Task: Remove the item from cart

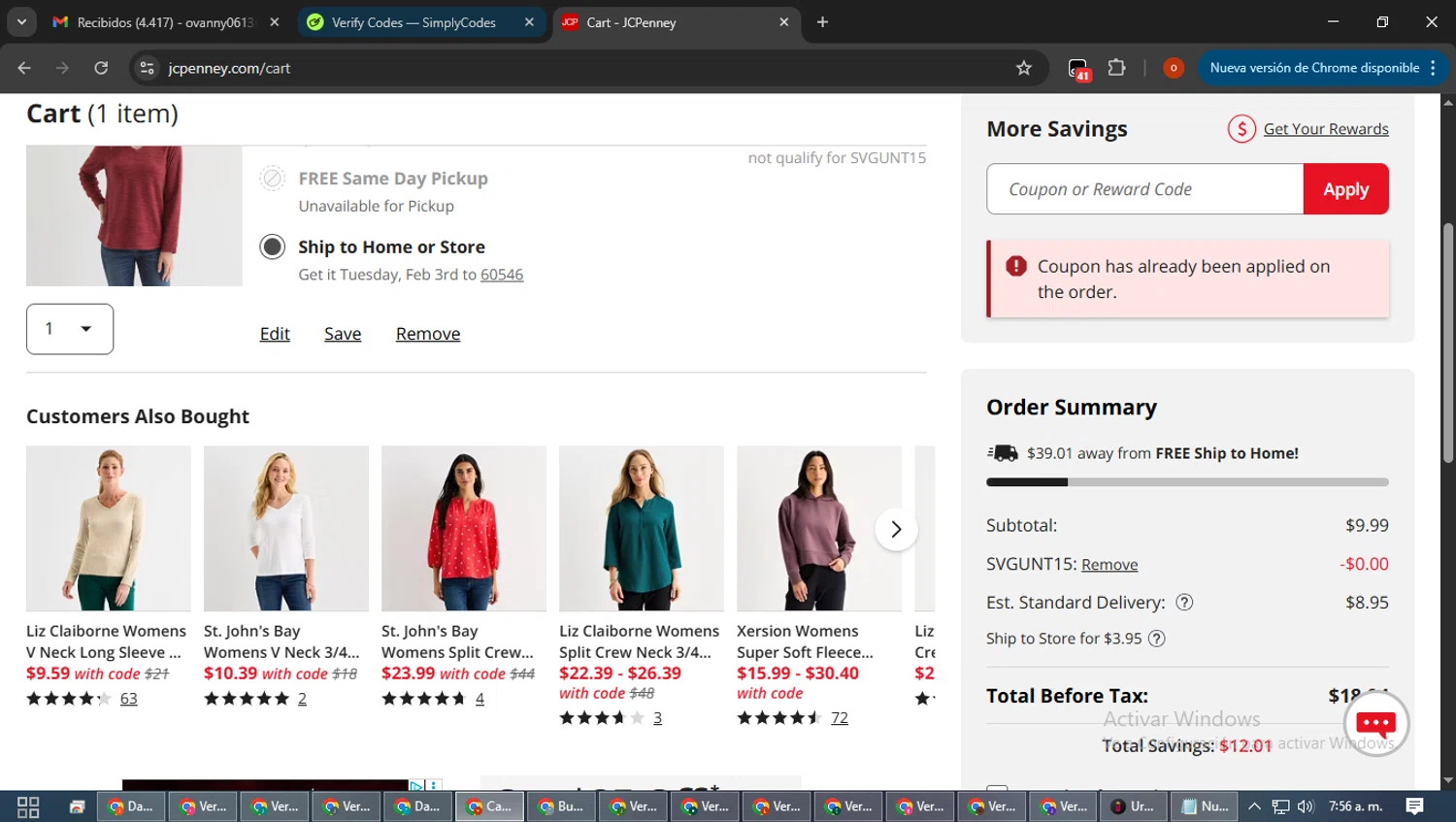Action: (x=428, y=334)
